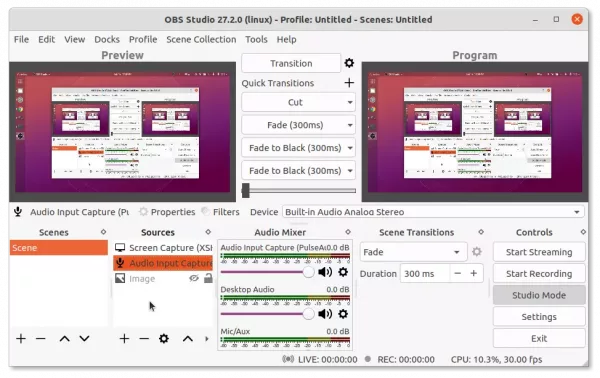Click the Start Recording button
This screenshot has height=378, width=600.
pos(539,274)
